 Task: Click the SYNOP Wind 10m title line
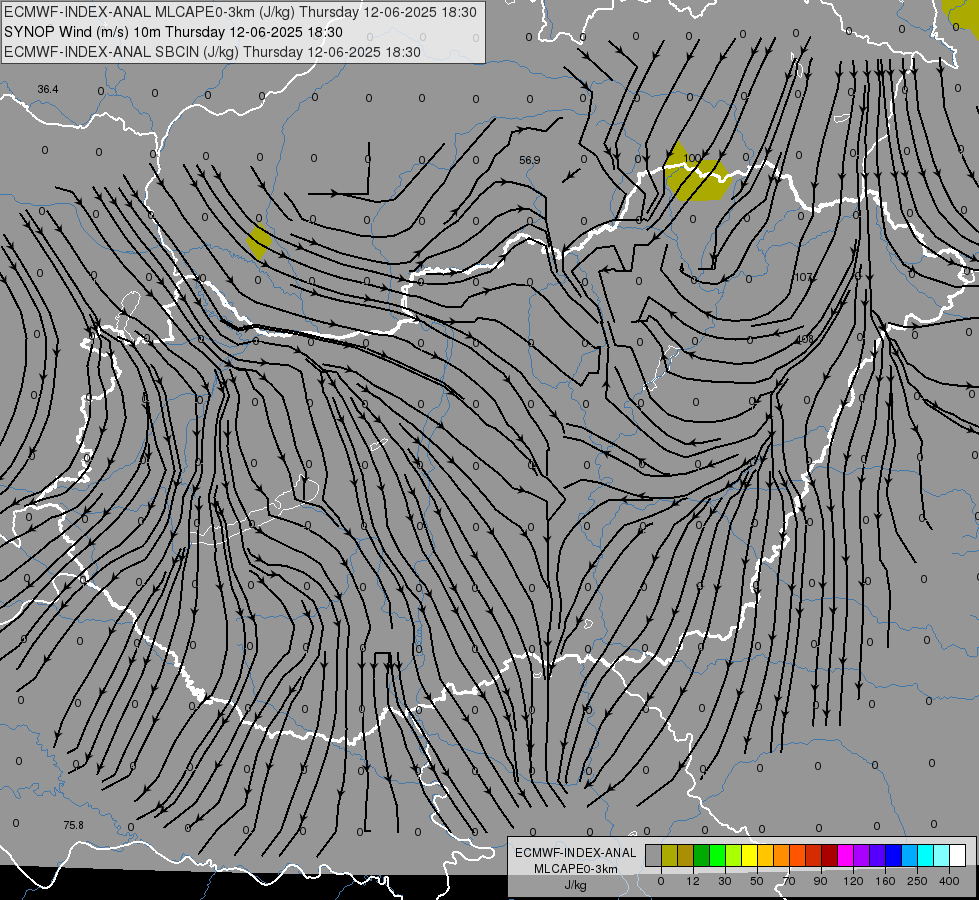173,32
